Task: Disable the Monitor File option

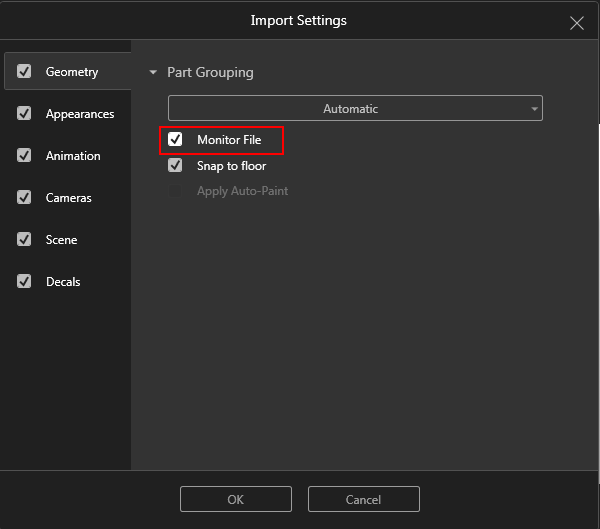Action: pos(175,139)
